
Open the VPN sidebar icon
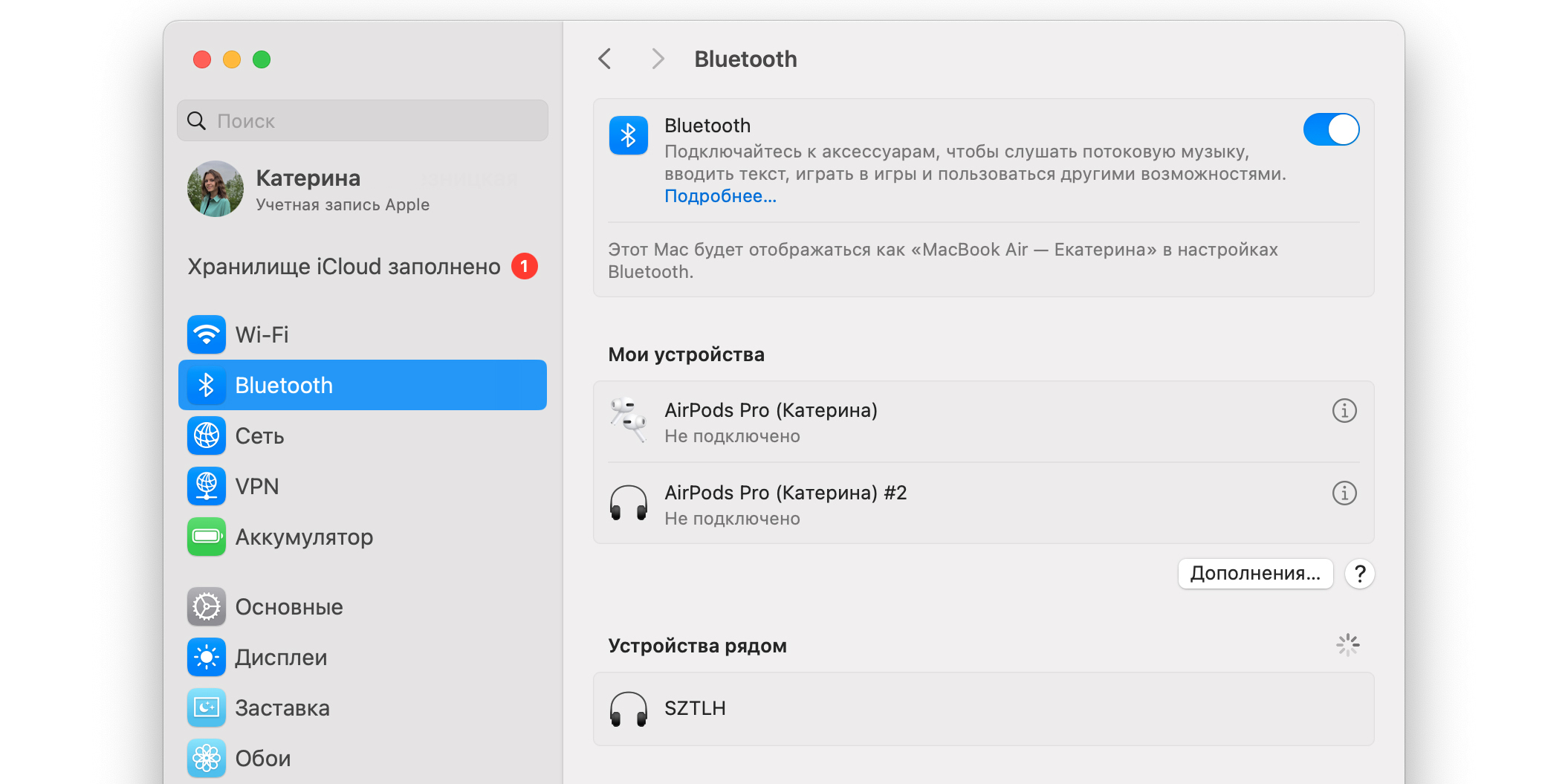tap(207, 486)
